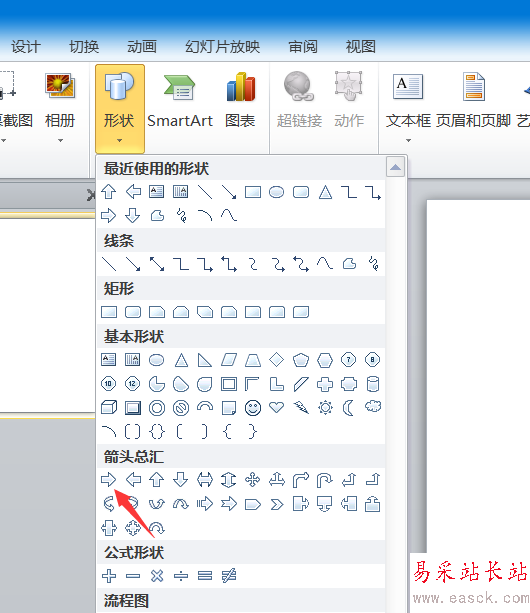Select lightning bolt shape
Viewport: 530px width, 613px height.
coord(301,408)
